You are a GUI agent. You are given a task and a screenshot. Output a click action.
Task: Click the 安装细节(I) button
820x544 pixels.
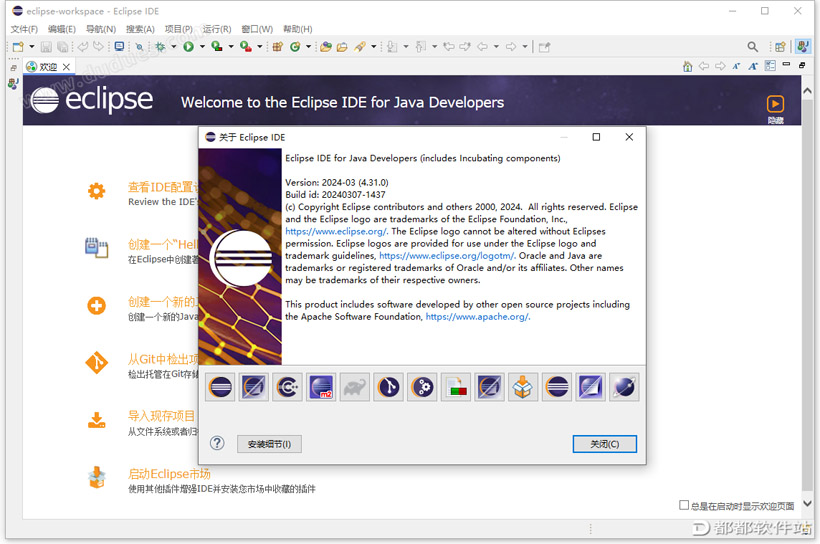[x=269, y=444]
